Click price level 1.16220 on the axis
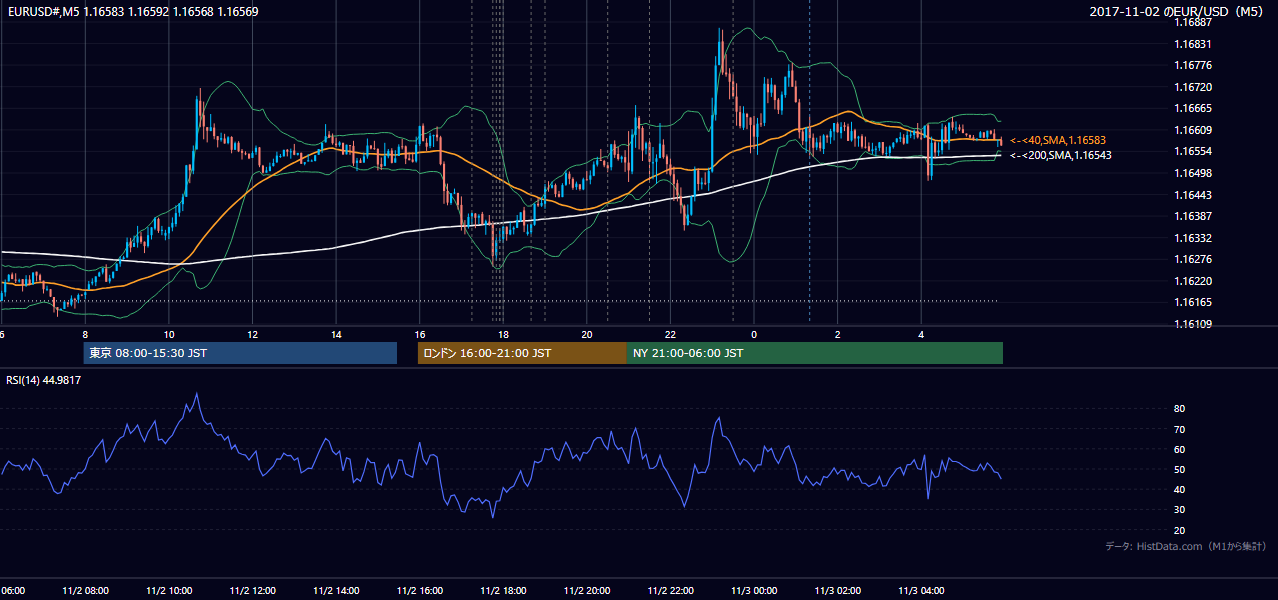1278x600 pixels. pyautogui.click(x=1193, y=282)
